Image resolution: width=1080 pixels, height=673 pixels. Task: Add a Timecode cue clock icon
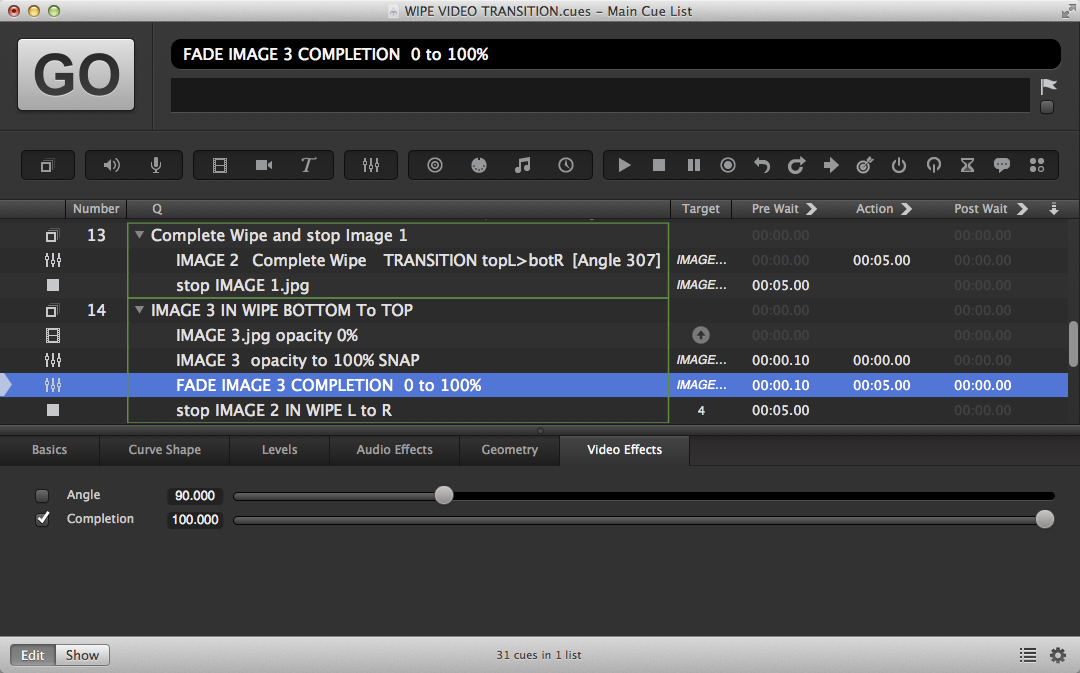pyautogui.click(x=566, y=165)
